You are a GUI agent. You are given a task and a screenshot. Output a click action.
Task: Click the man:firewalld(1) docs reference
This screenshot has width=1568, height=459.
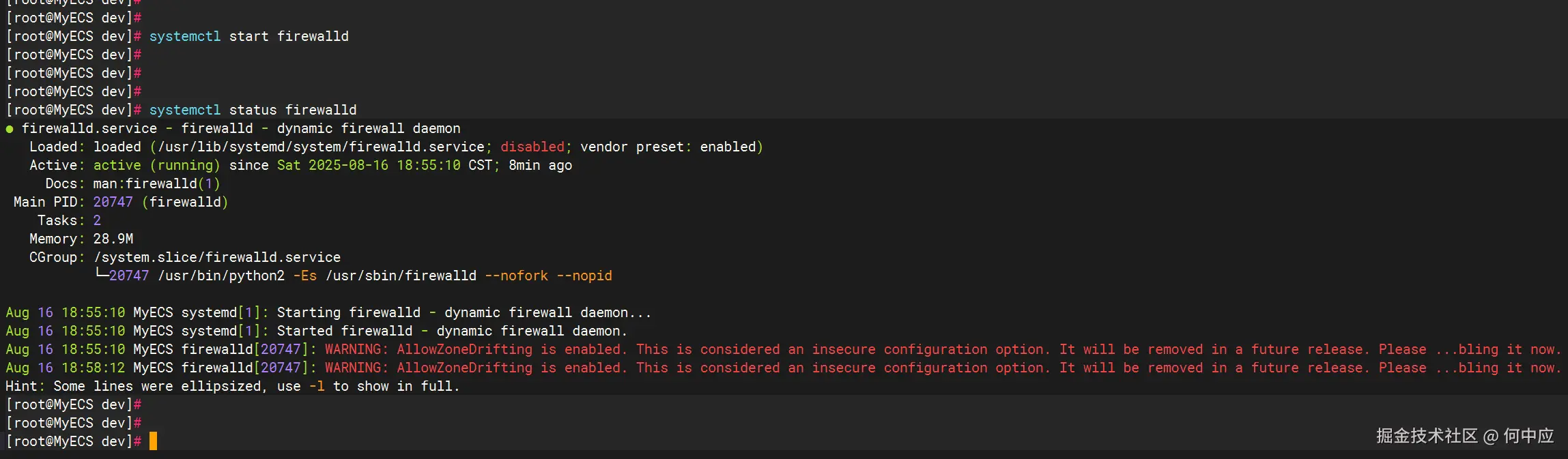click(x=156, y=183)
